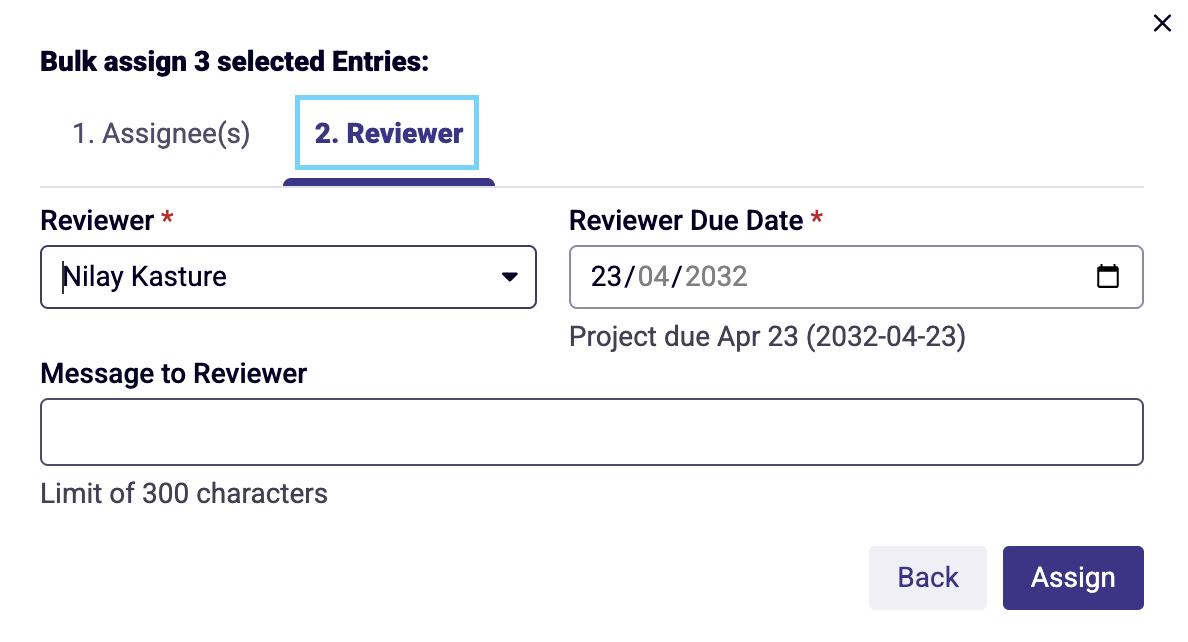Click the Bulk assign 3 selected Entries heading
1188x642 pixels.
[x=234, y=61]
